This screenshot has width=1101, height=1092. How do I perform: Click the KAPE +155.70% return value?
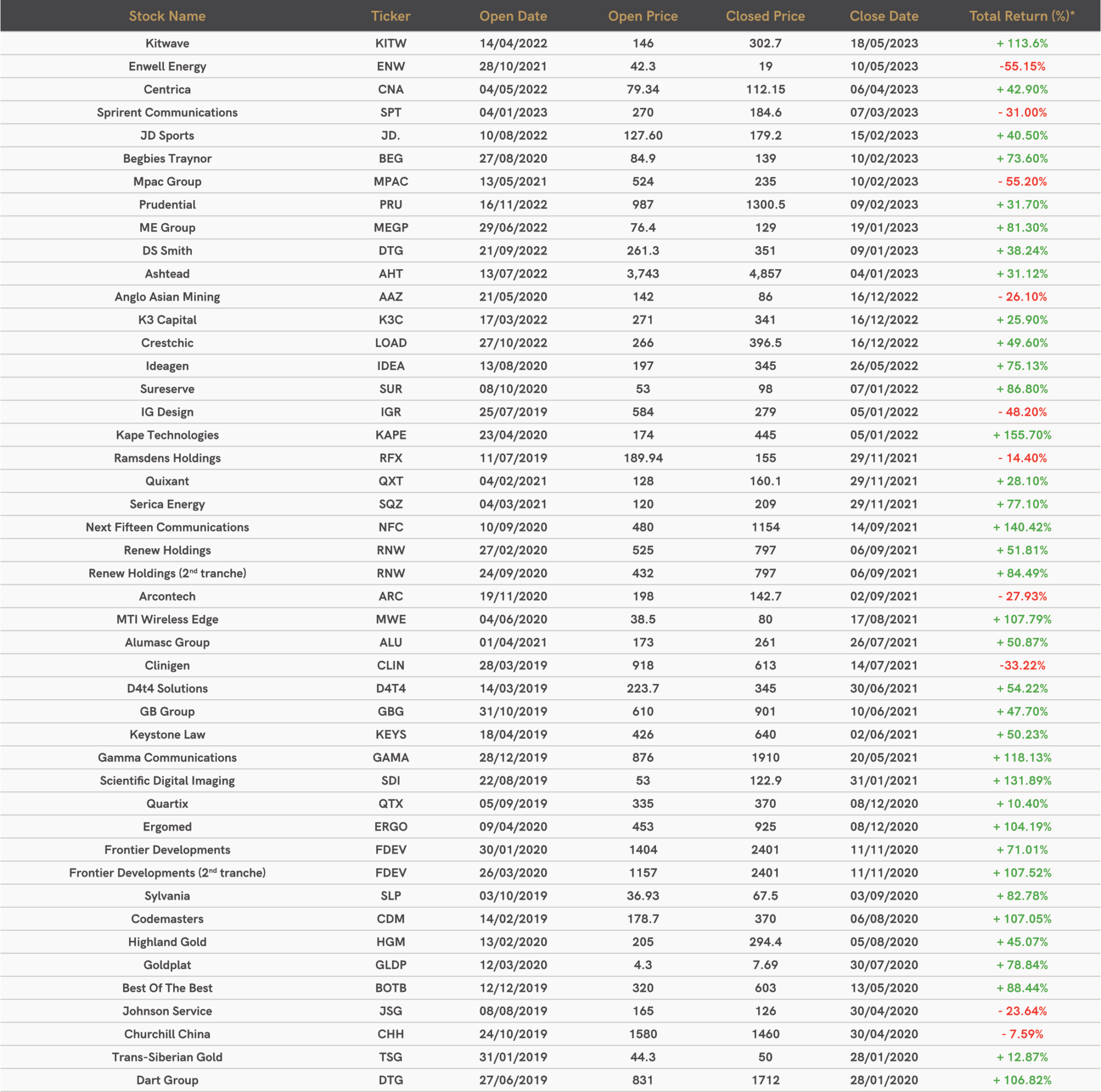(1023, 435)
